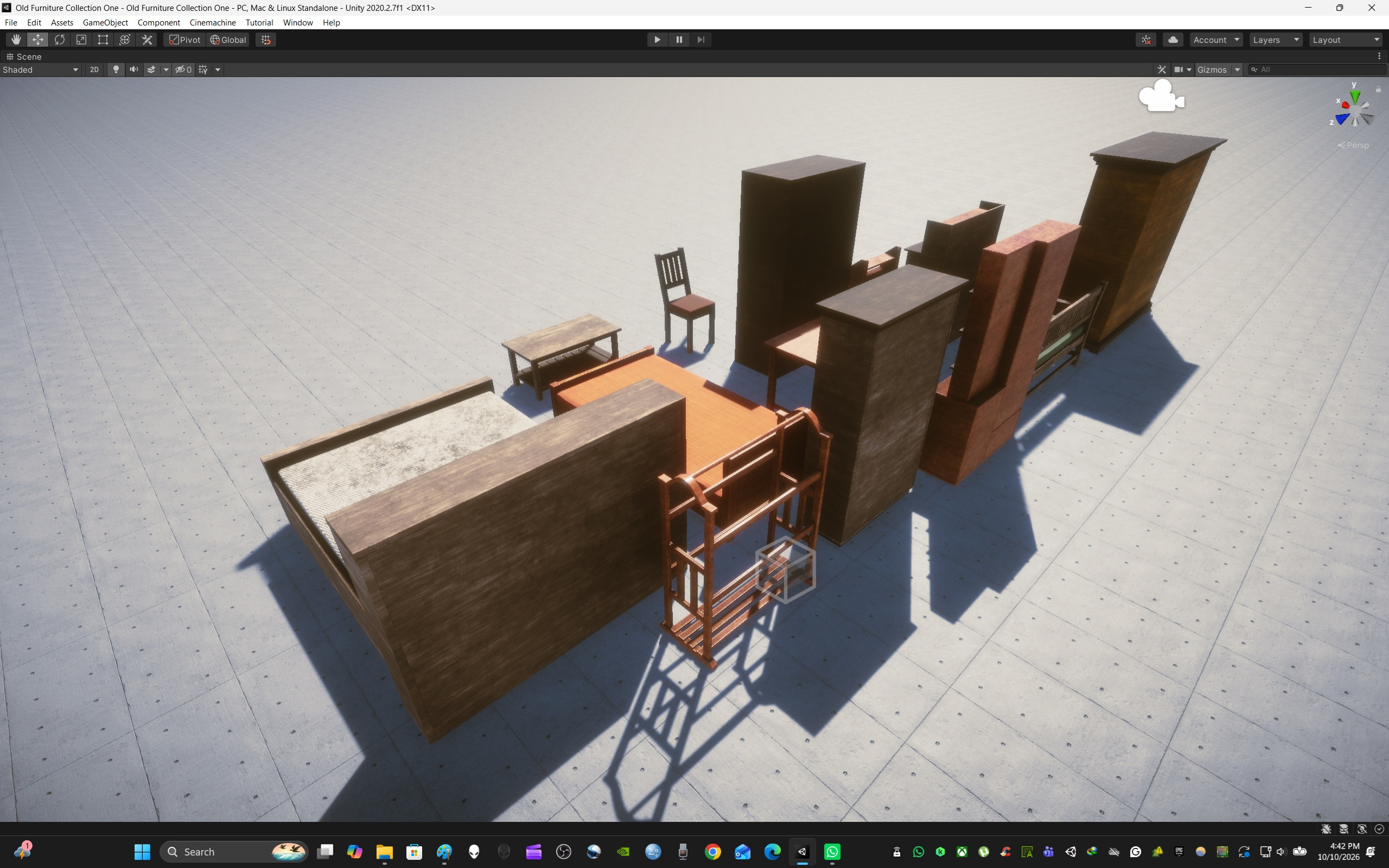
Task: Open the Cinemachine menu
Action: [212, 22]
